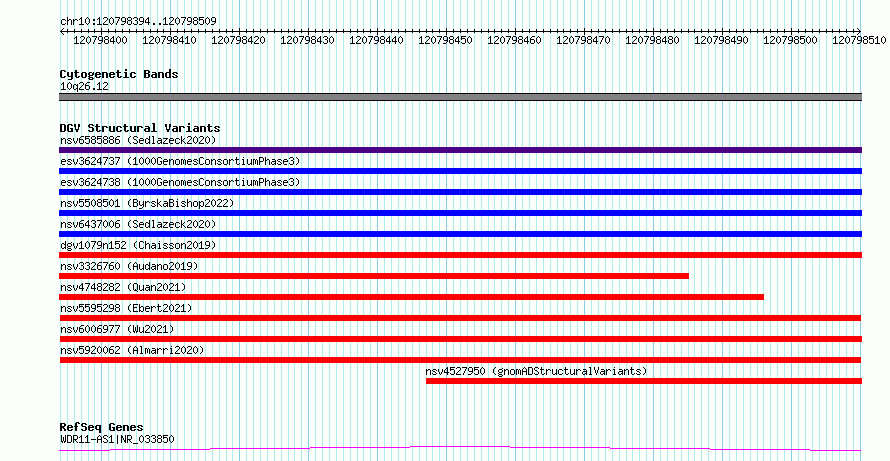Open the WDR11-AS1|NR_033850 gene label
890x461 pixels.
tap(117, 439)
